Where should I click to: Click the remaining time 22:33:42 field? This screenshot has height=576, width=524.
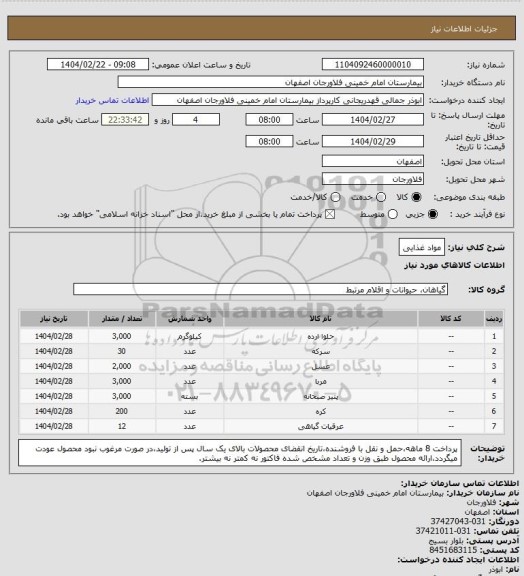tap(125, 120)
